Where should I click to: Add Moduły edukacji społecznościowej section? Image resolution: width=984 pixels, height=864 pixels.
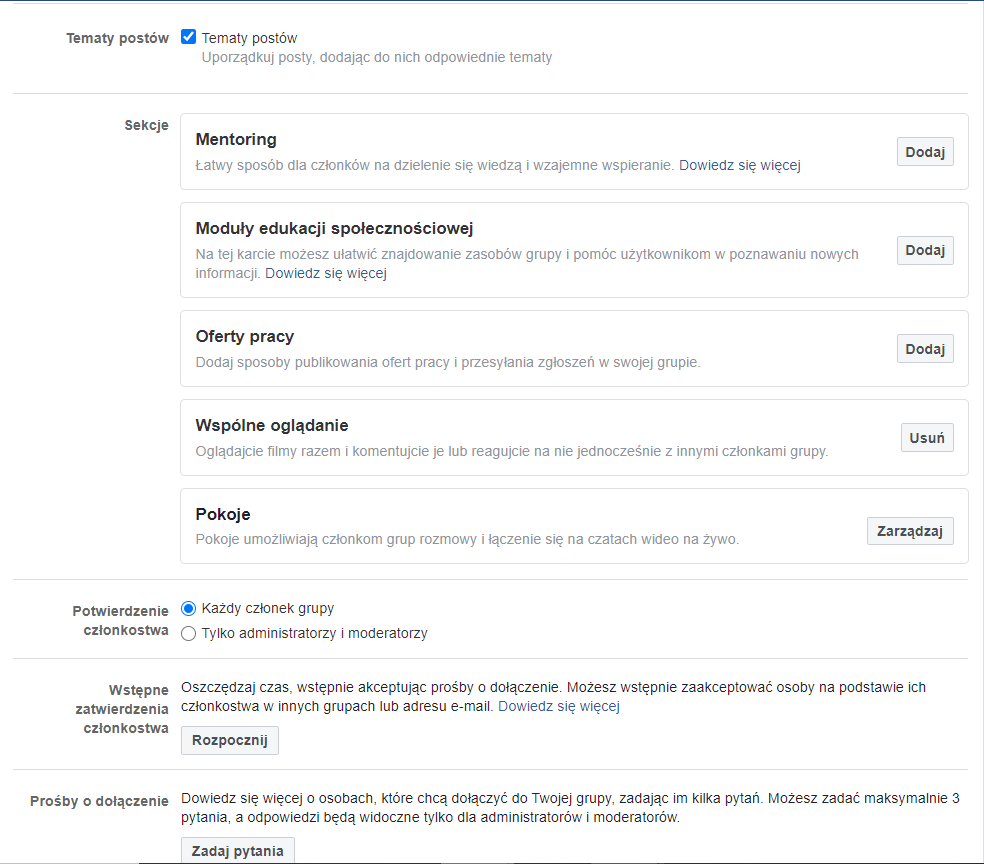point(925,250)
